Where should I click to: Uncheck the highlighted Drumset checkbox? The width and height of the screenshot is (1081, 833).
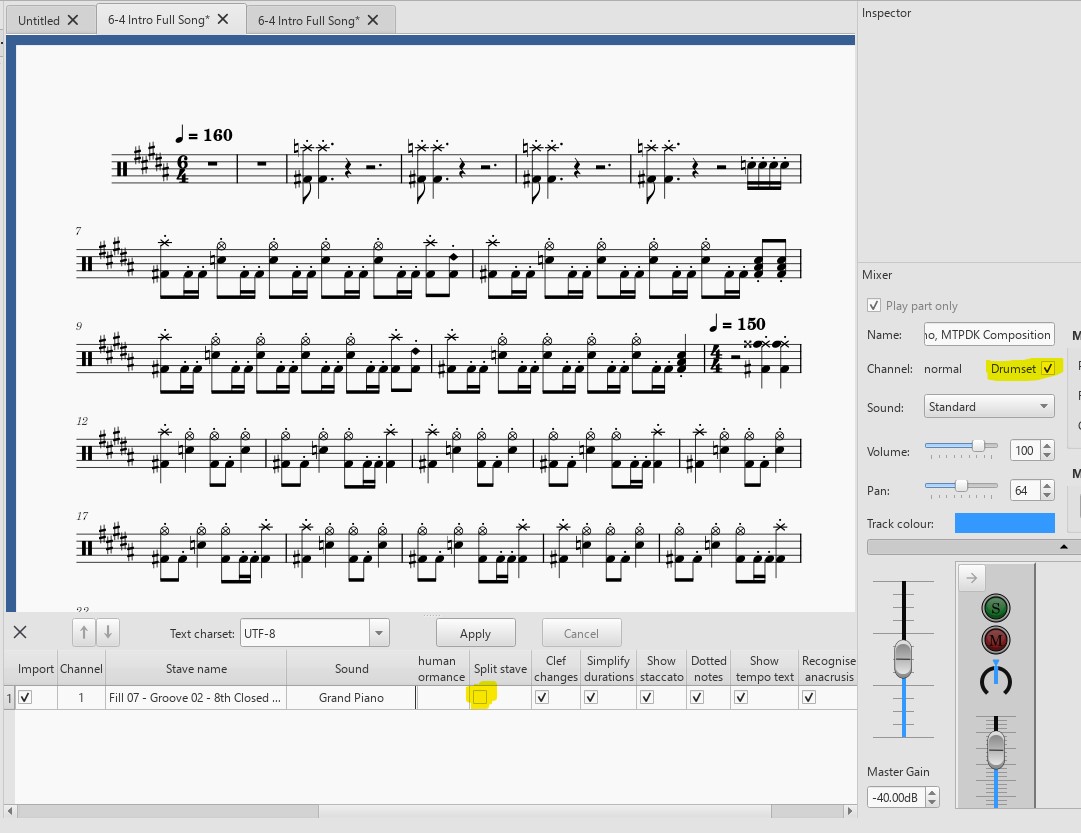[x=1047, y=368]
